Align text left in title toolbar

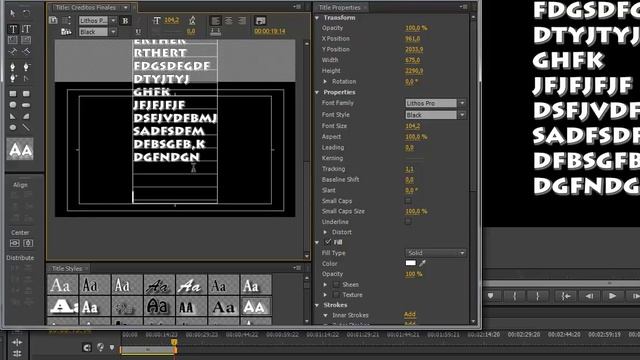click(x=216, y=20)
